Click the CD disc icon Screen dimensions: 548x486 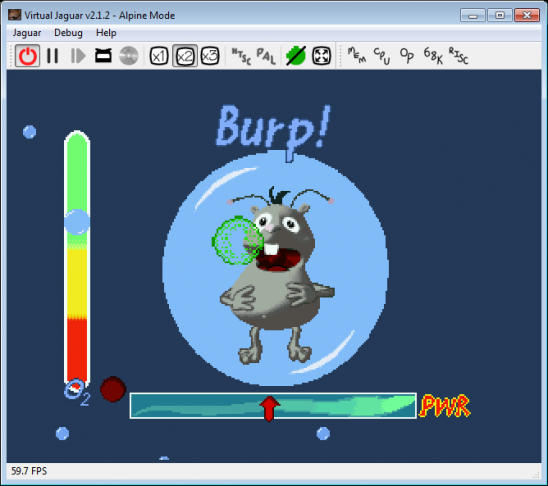129,56
